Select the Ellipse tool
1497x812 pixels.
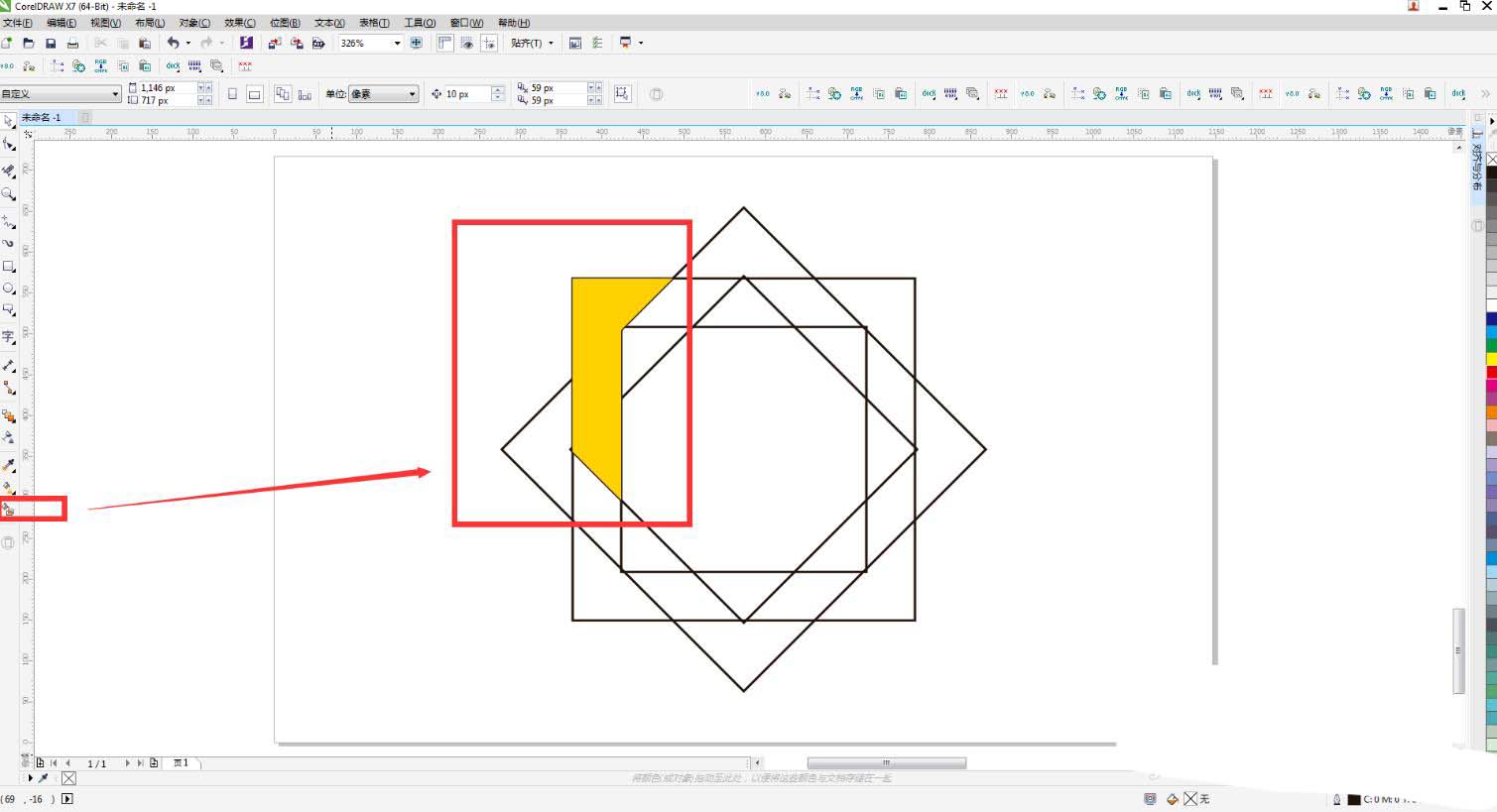coord(9,289)
